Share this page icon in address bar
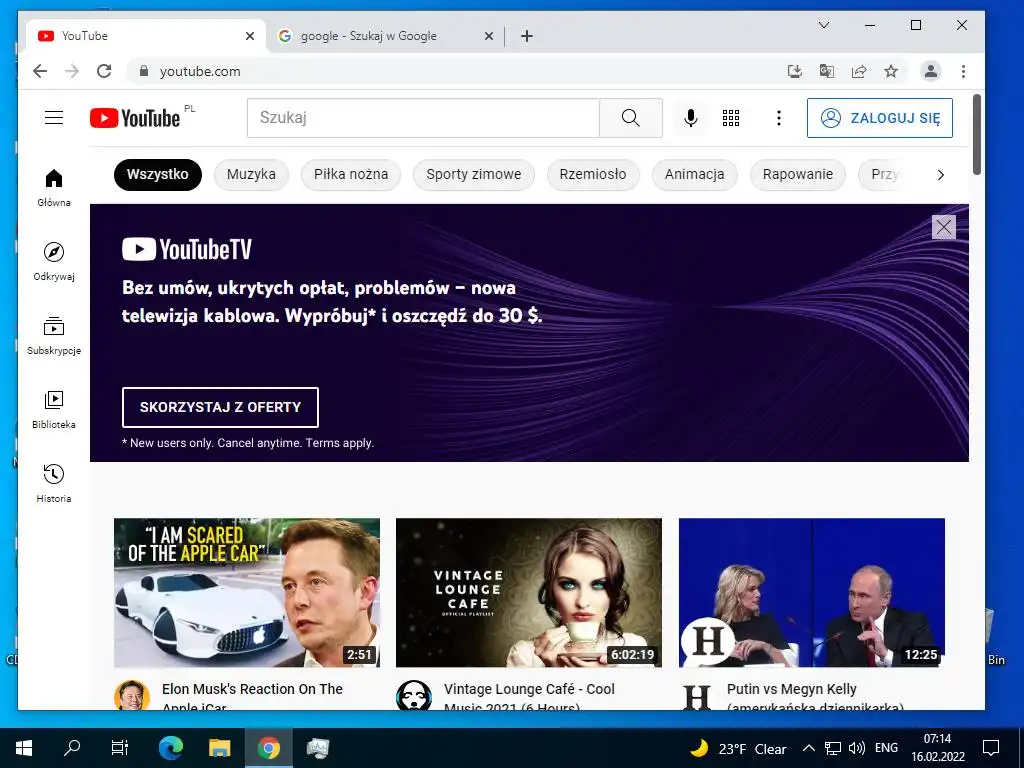The width and height of the screenshot is (1024, 768). click(859, 71)
